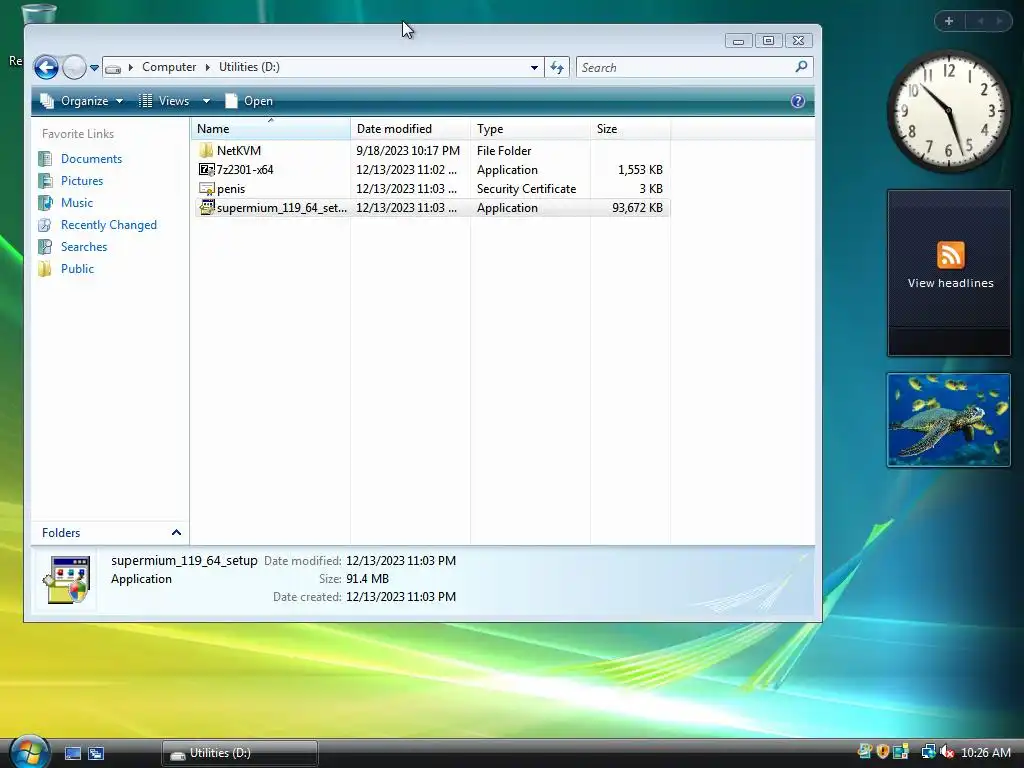Click Switch between windows quick launch icon

point(96,754)
